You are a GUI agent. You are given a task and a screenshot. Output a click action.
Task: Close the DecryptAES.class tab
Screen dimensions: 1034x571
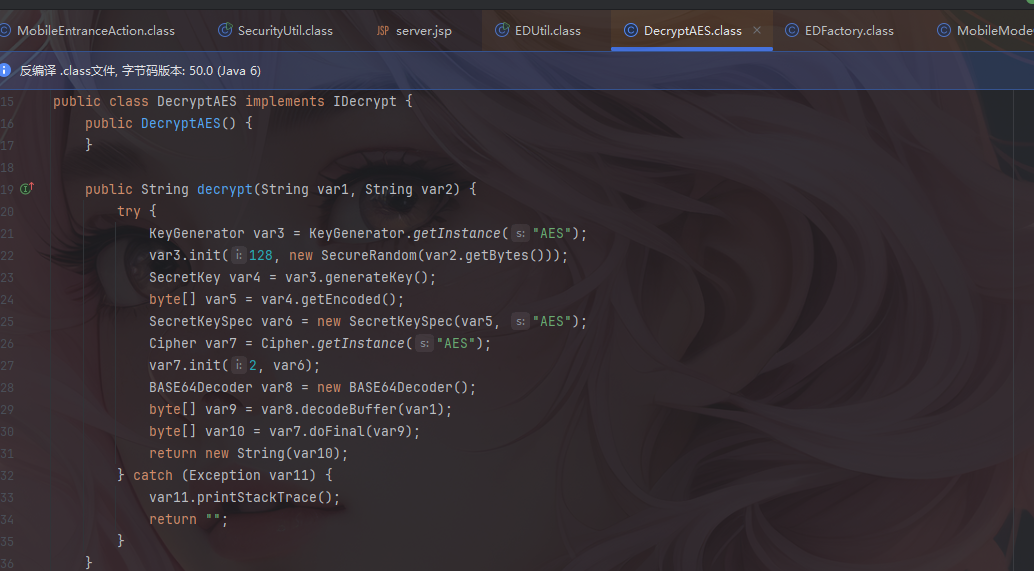(x=757, y=30)
